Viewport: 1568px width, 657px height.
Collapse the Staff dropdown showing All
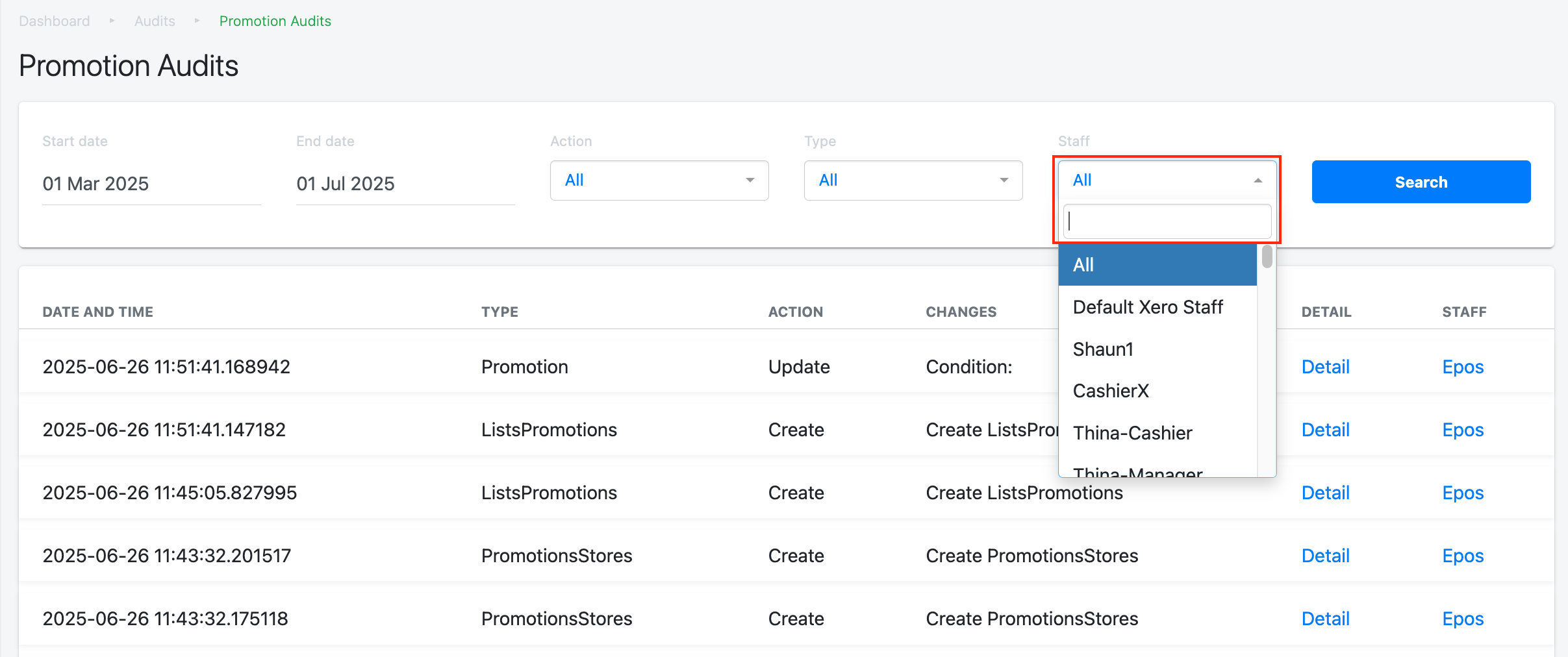coord(1167,180)
